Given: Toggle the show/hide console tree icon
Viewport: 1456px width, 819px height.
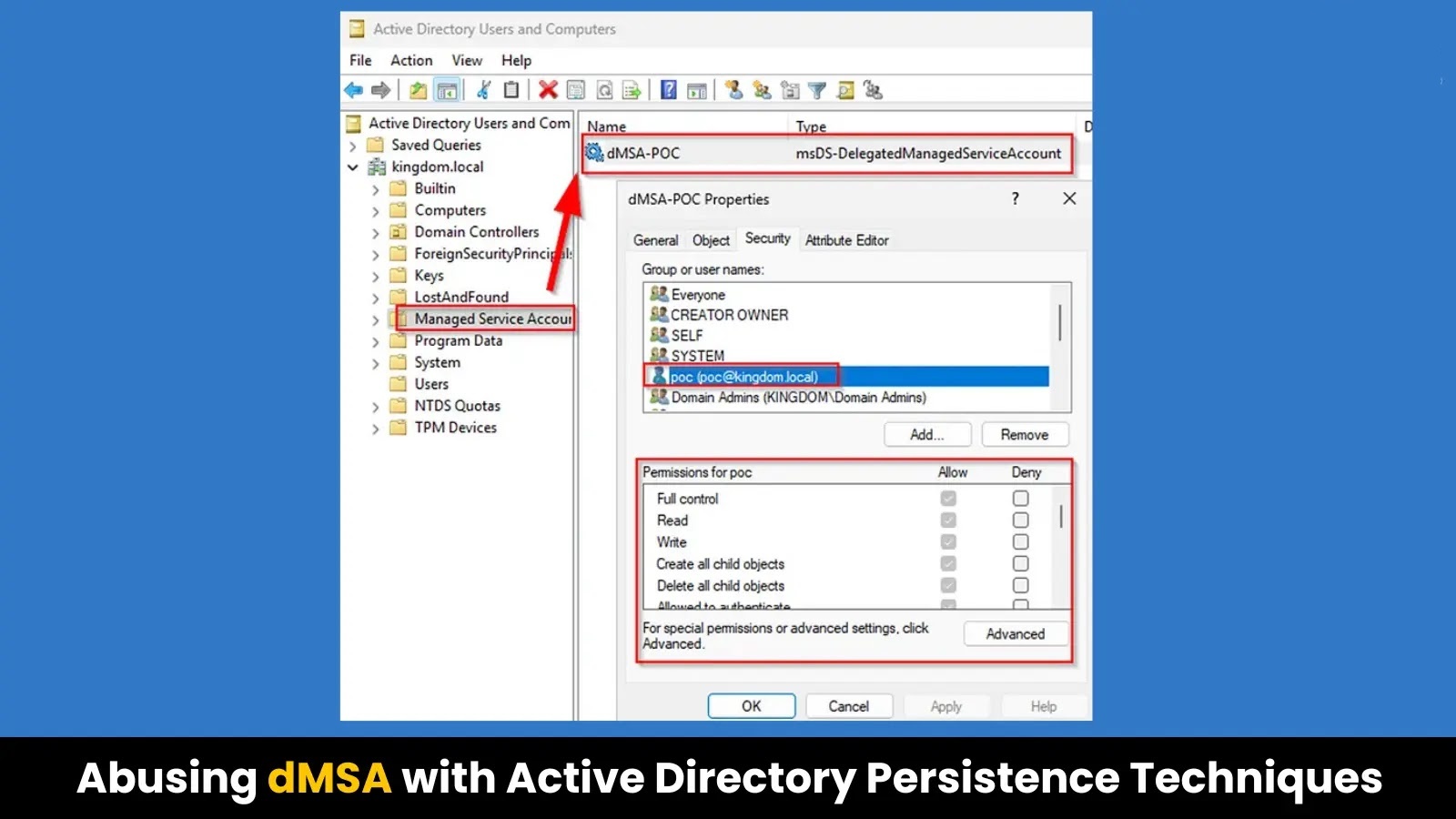Looking at the screenshot, I should coord(447,89).
